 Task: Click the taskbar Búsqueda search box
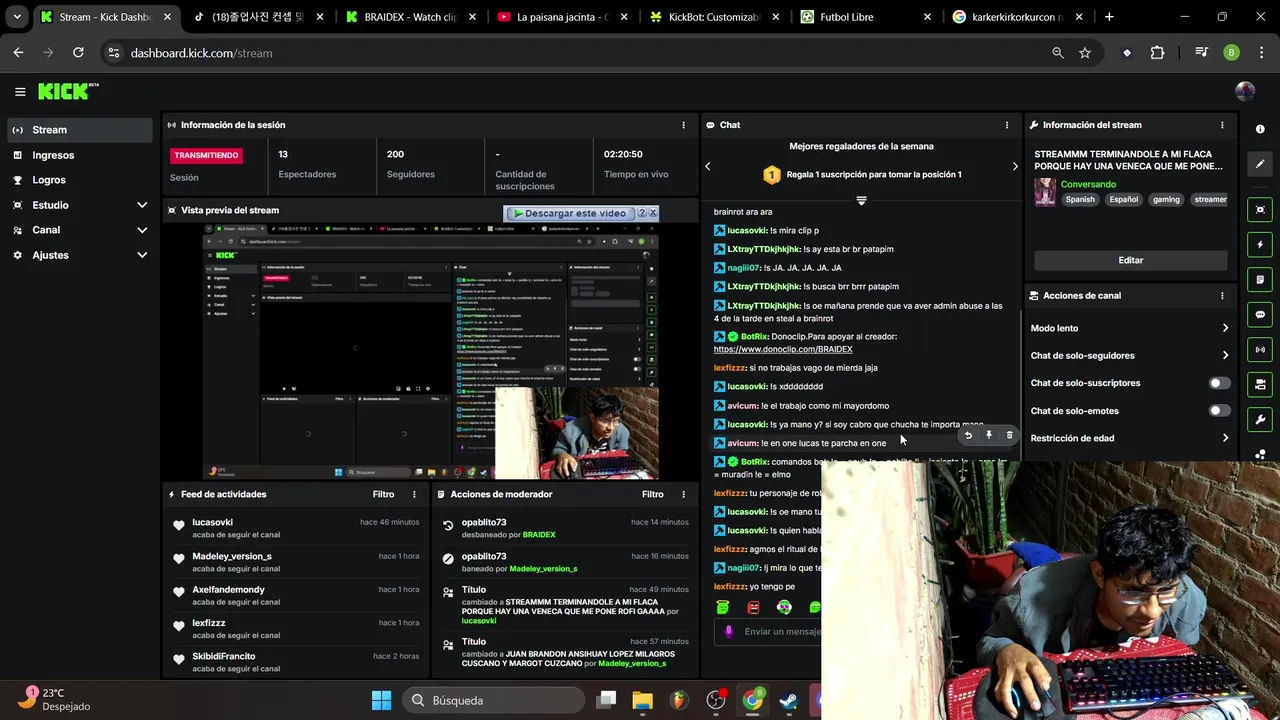click(x=493, y=700)
